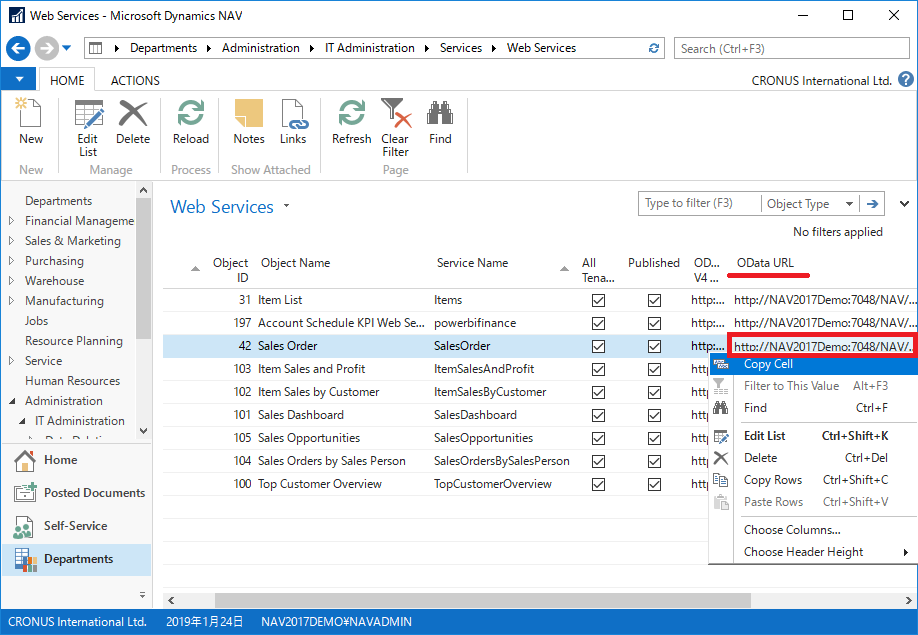
Task: Switch to the ACTIONS ribbon tab
Action: (x=135, y=80)
